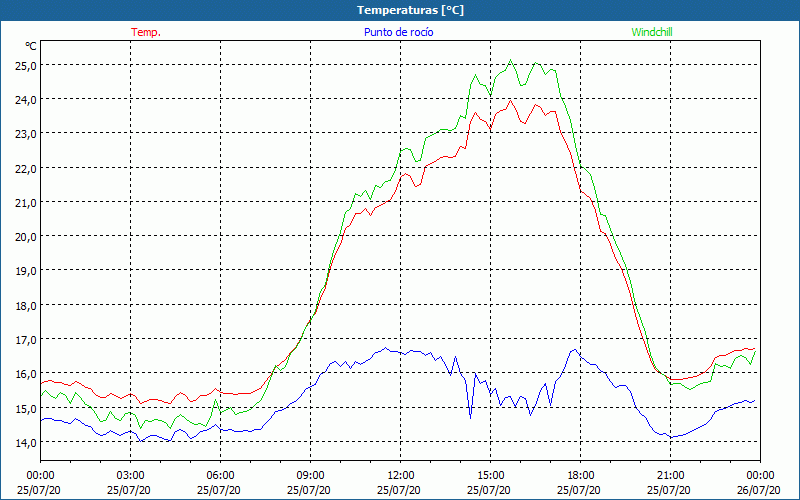Click the "09:00" time label
The image size is (800, 500).
pyautogui.click(x=310, y=476)
